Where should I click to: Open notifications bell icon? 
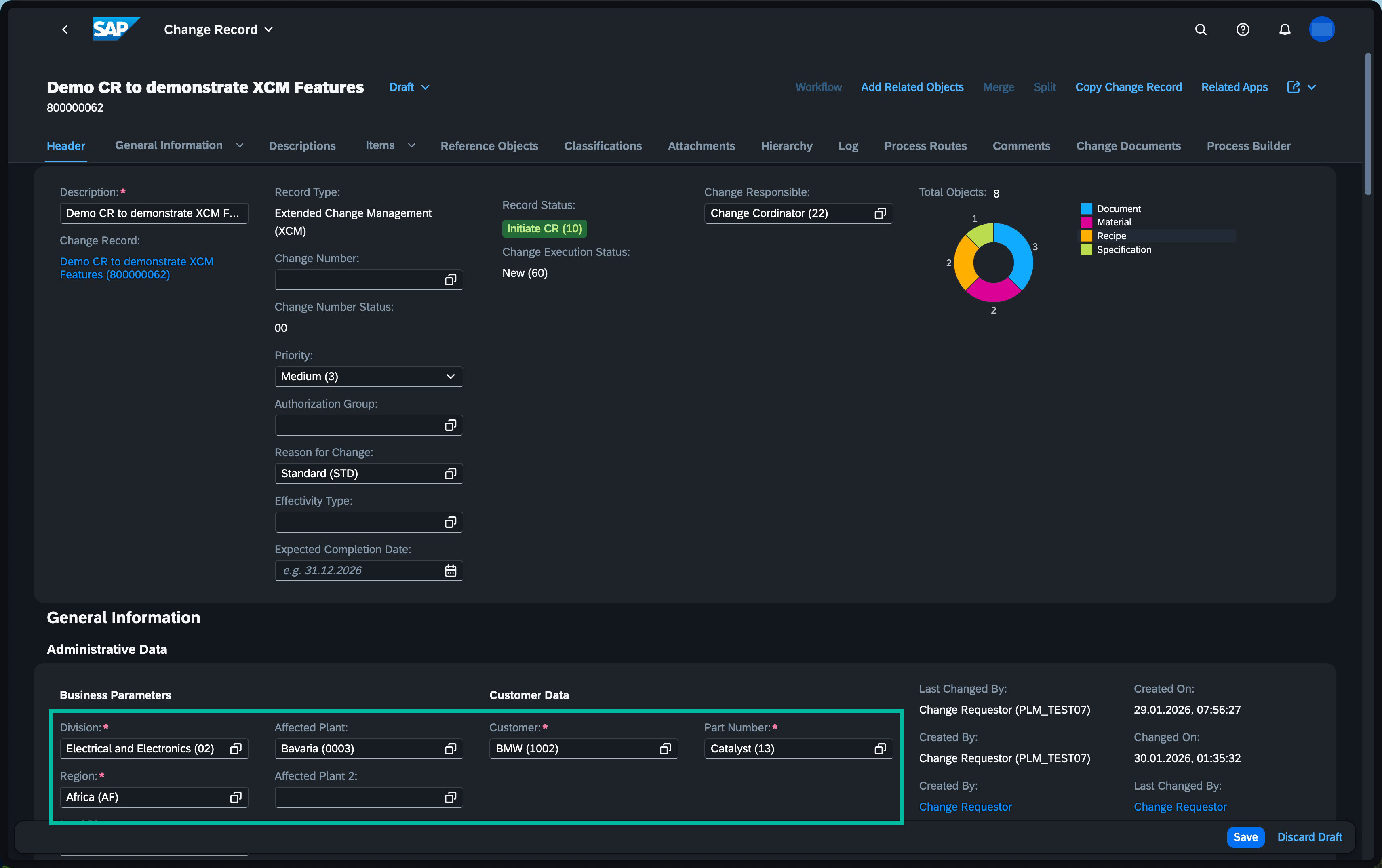tap(1285, 29)
